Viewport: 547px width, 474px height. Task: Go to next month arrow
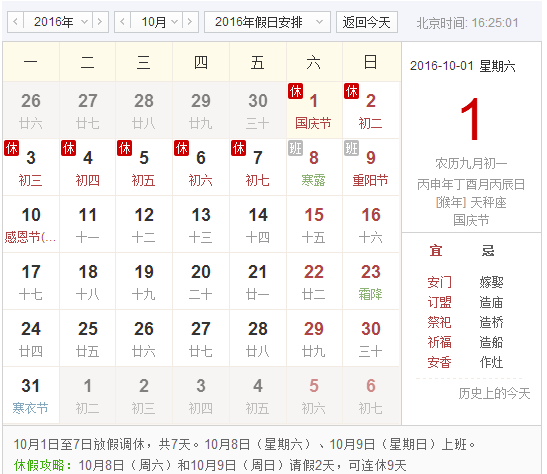click(x=190, y=22)
